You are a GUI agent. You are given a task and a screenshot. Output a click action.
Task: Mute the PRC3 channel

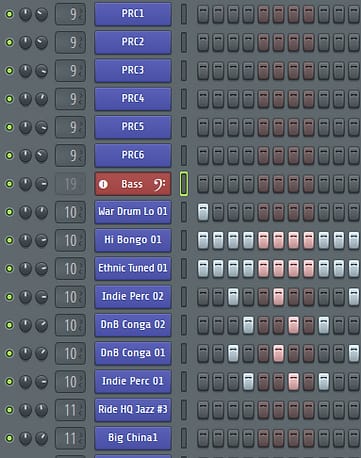tap(10, 71)
